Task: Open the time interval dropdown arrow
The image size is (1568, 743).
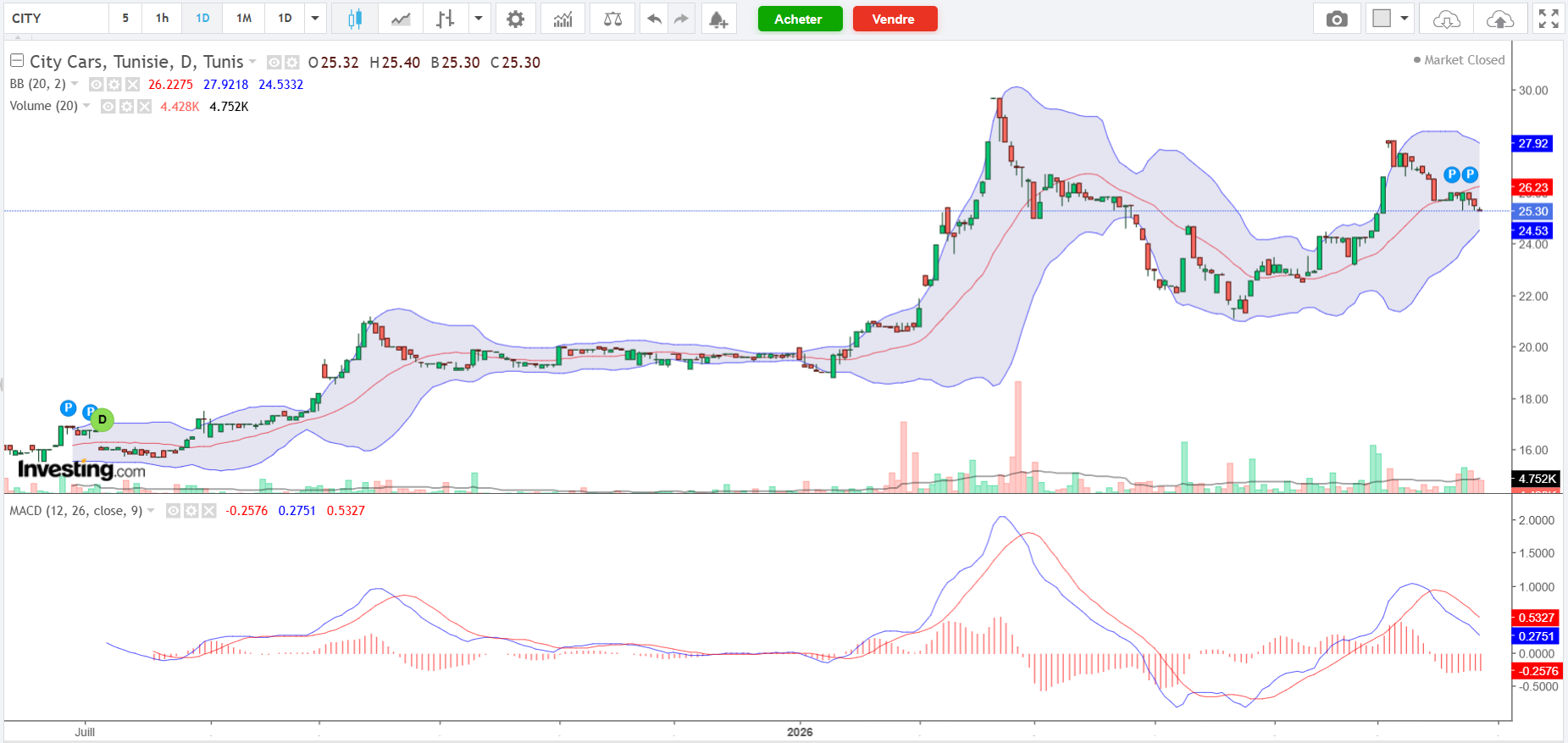Action: (x=315, y=19)
